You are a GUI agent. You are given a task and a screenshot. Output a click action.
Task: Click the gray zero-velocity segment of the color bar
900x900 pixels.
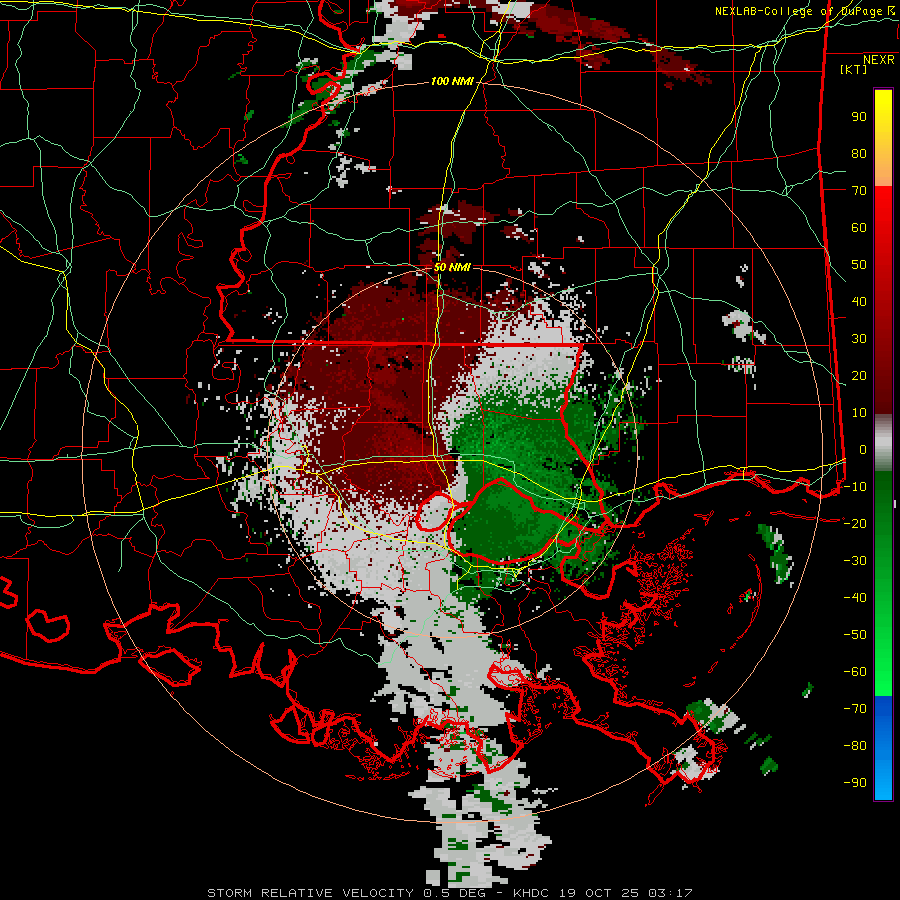pos(883,445)
